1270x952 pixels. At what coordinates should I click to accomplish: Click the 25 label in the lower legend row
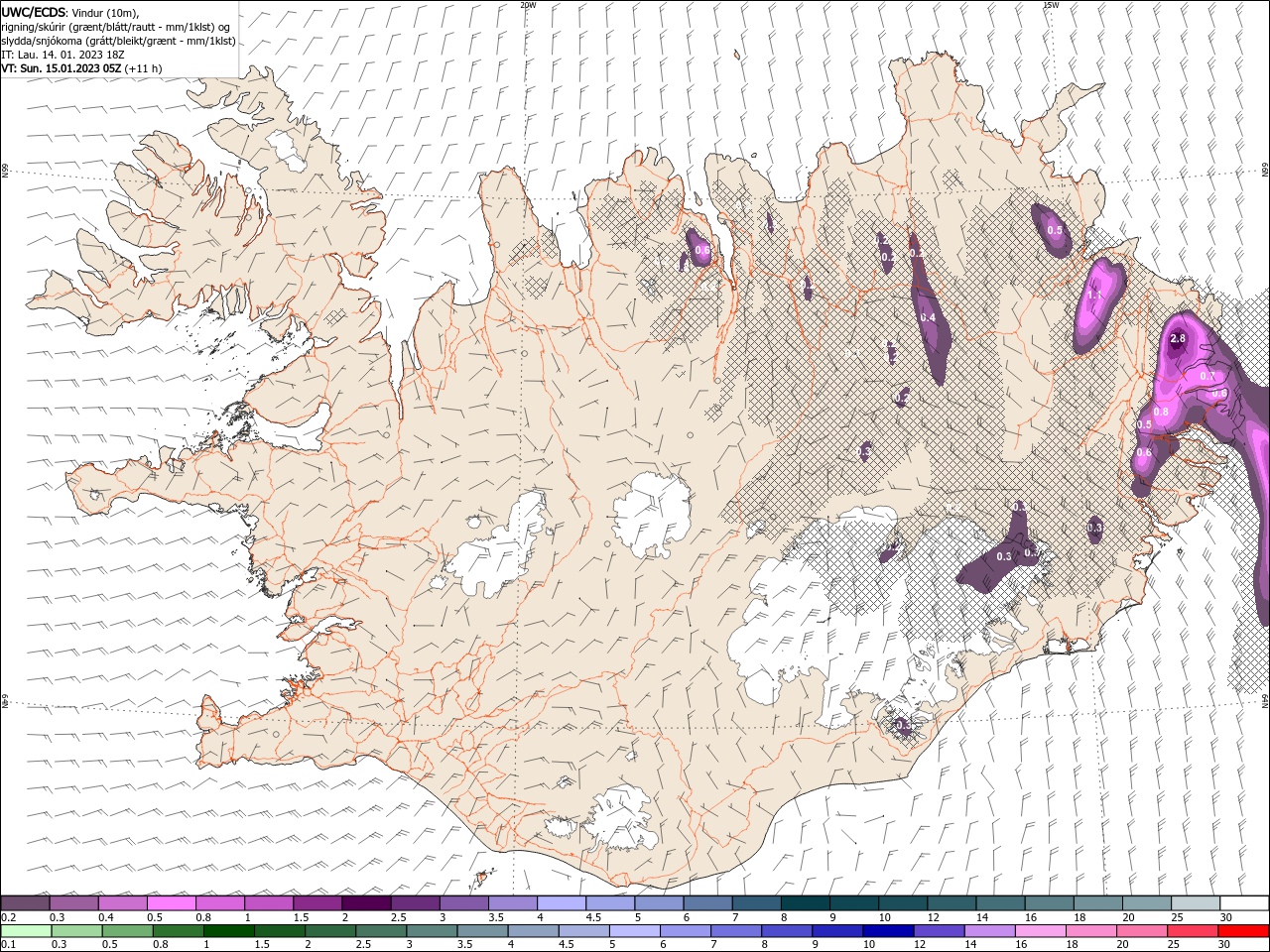pyautogui.click(x=1173, y=945)
